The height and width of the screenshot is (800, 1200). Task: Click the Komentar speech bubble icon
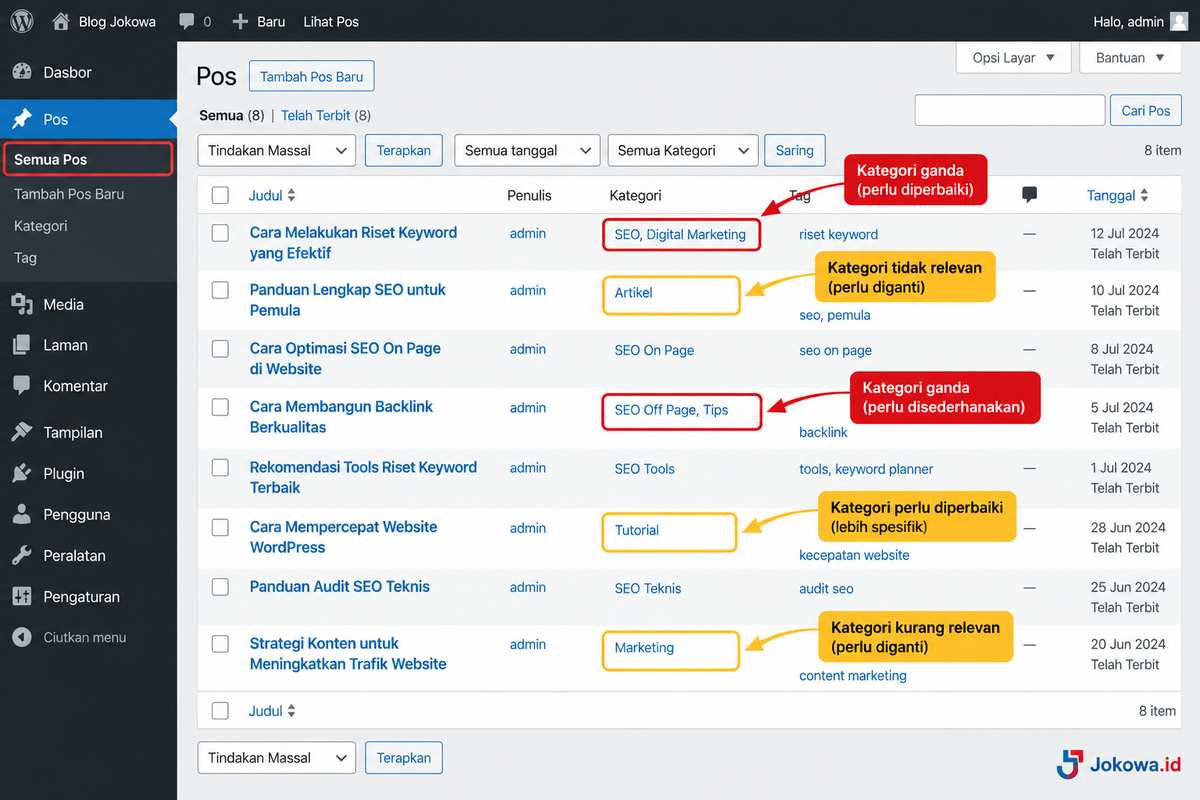pos(22,386)
